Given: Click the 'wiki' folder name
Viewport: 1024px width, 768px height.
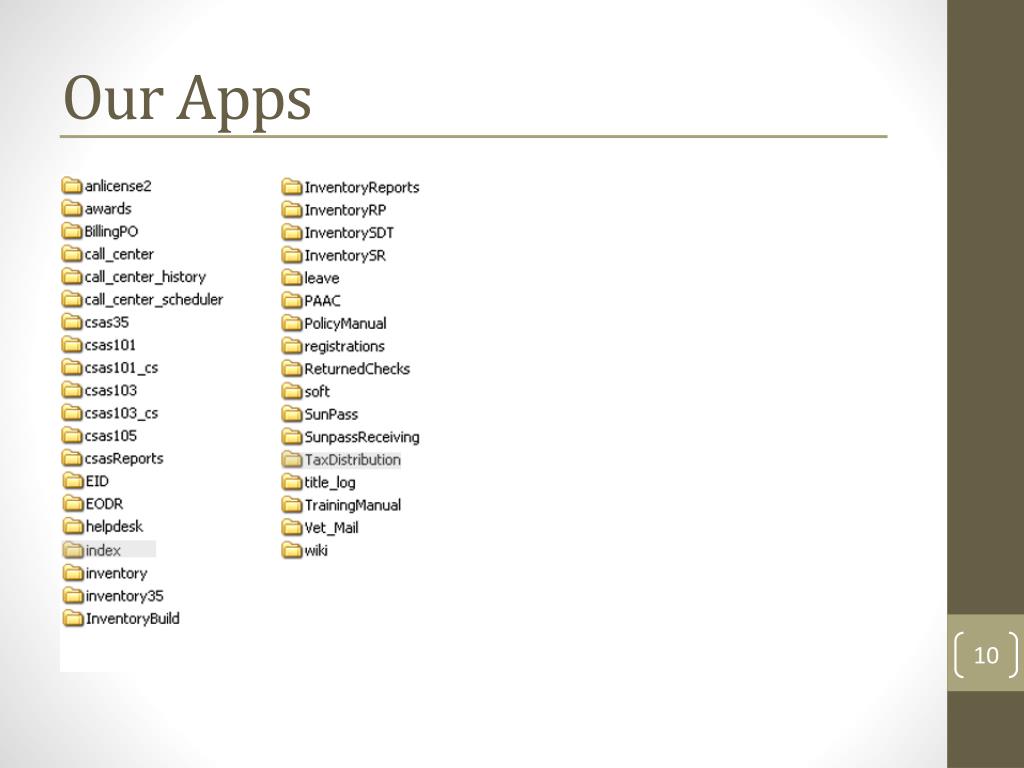Looking at the screenshot, I should click(x=316, y=551).
